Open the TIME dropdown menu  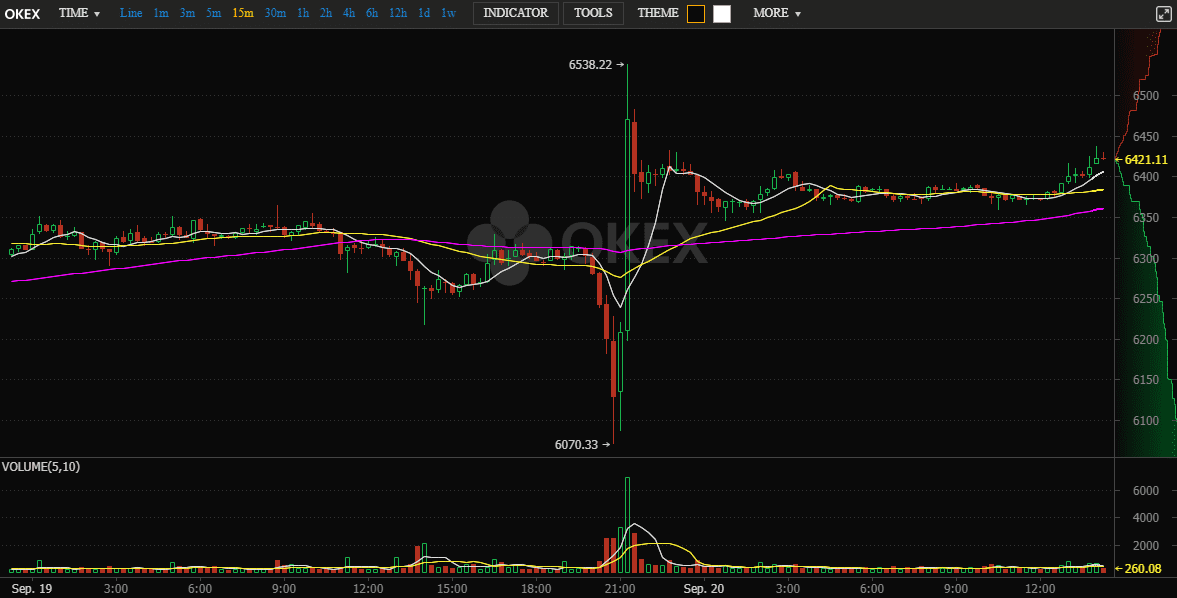click(79, 13)
